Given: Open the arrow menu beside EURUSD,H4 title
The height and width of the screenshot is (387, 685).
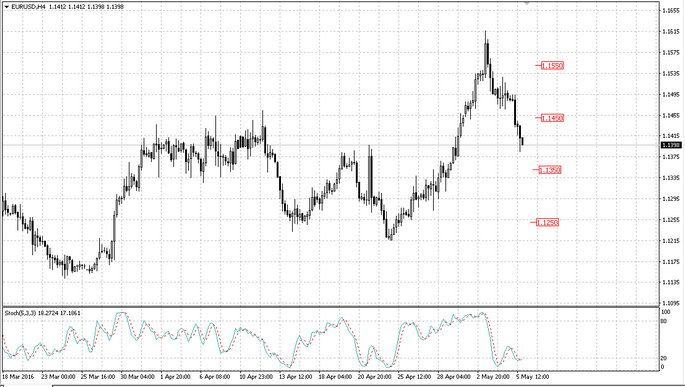Looking at the screenshot, I should pyautogui.click(x=7, y=7).
